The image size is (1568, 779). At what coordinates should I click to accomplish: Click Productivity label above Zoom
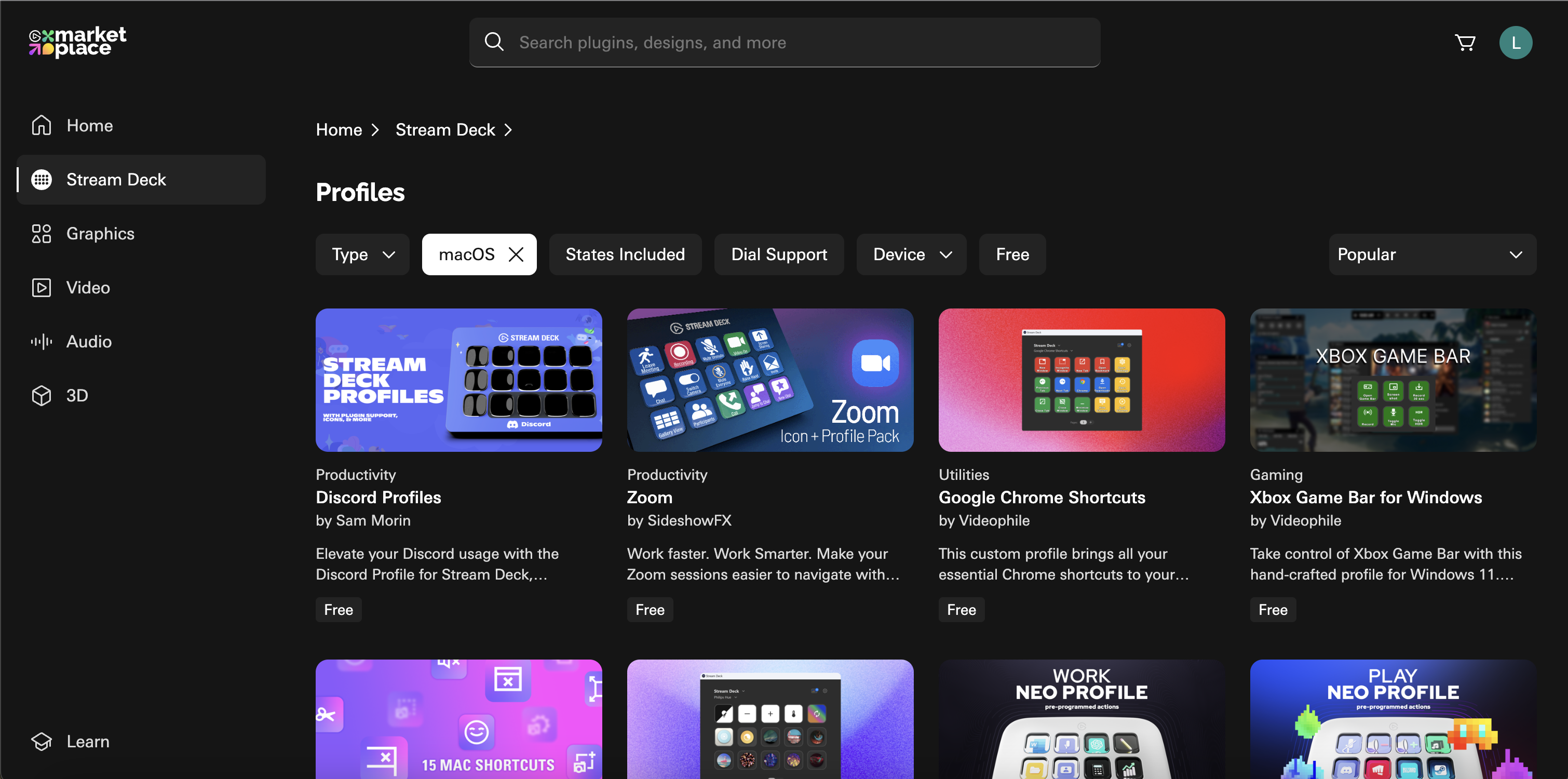(x=667, y=475)
